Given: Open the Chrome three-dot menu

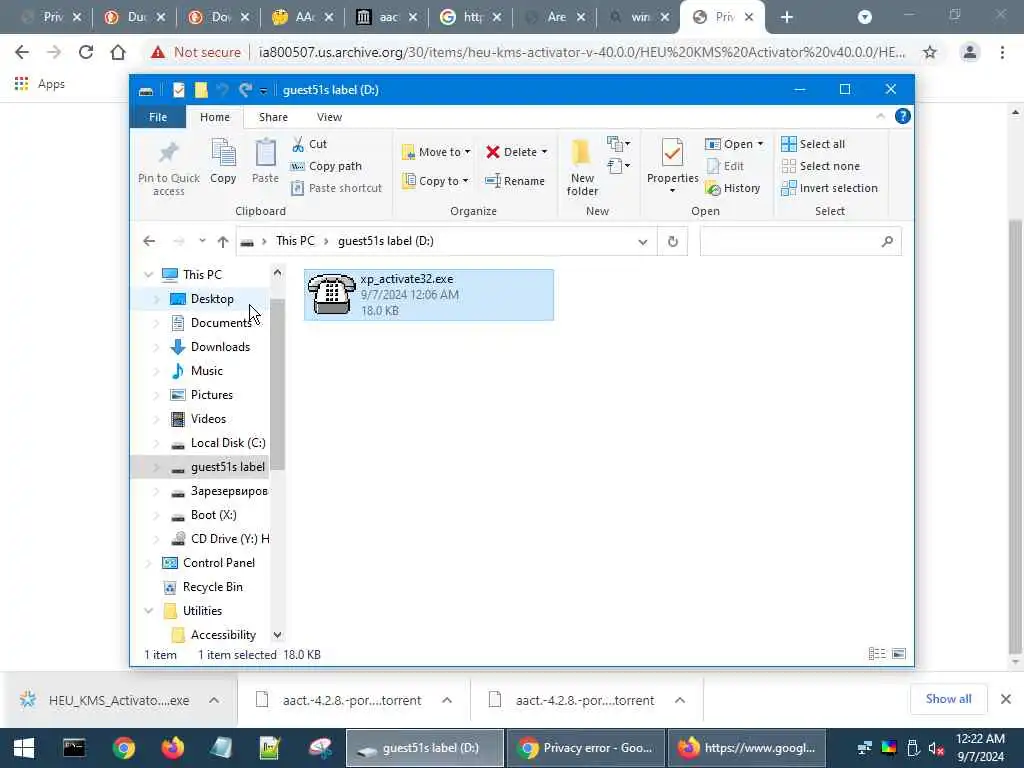Looking at the screenshot, I should (x=1002, y=52).
